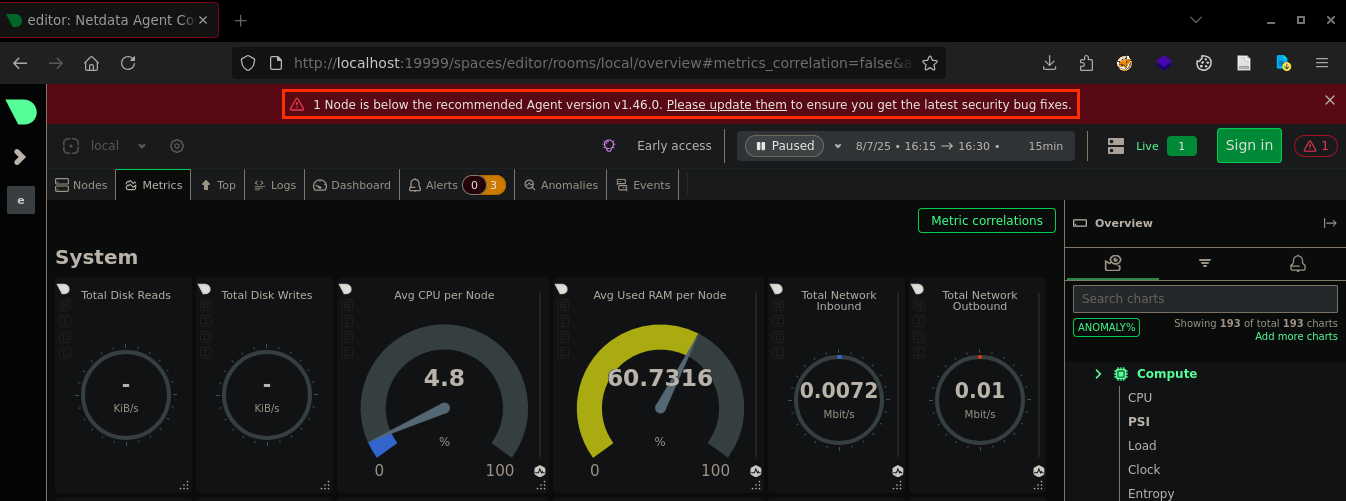Select Load in the Compute tree
Image resolution: width=1346 pixels, height=501 pixels.
(x=1142, y=445)
